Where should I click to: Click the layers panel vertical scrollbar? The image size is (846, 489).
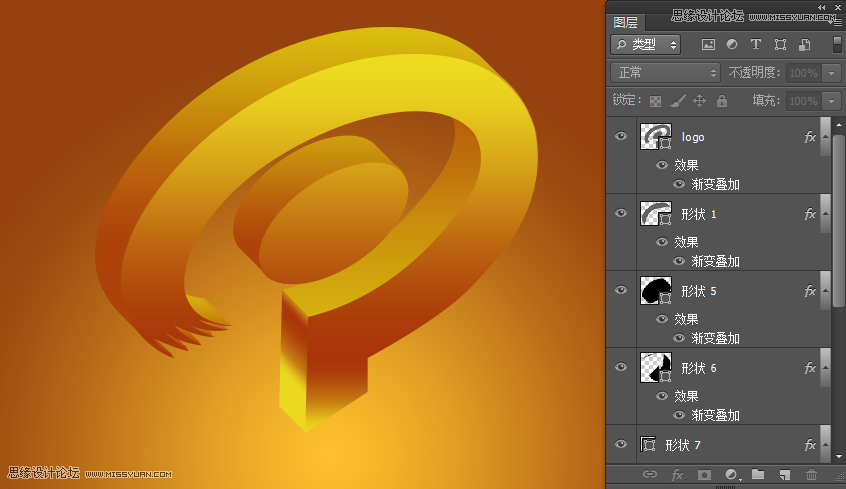838,221
